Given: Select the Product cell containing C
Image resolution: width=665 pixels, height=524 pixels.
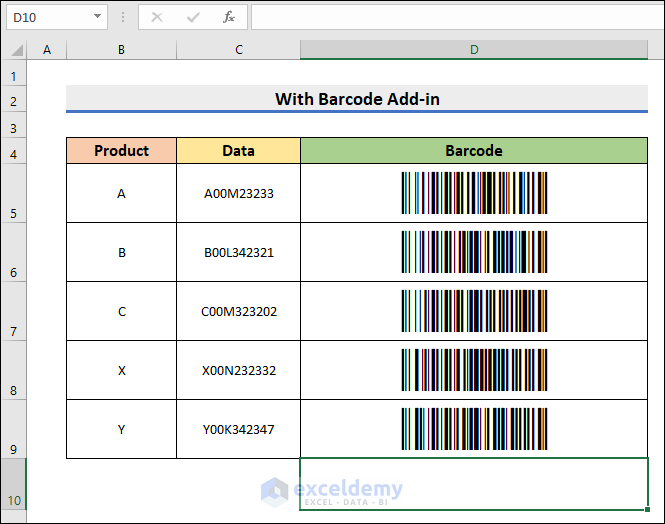Looking at the screenshot, I should click(121, 311).
